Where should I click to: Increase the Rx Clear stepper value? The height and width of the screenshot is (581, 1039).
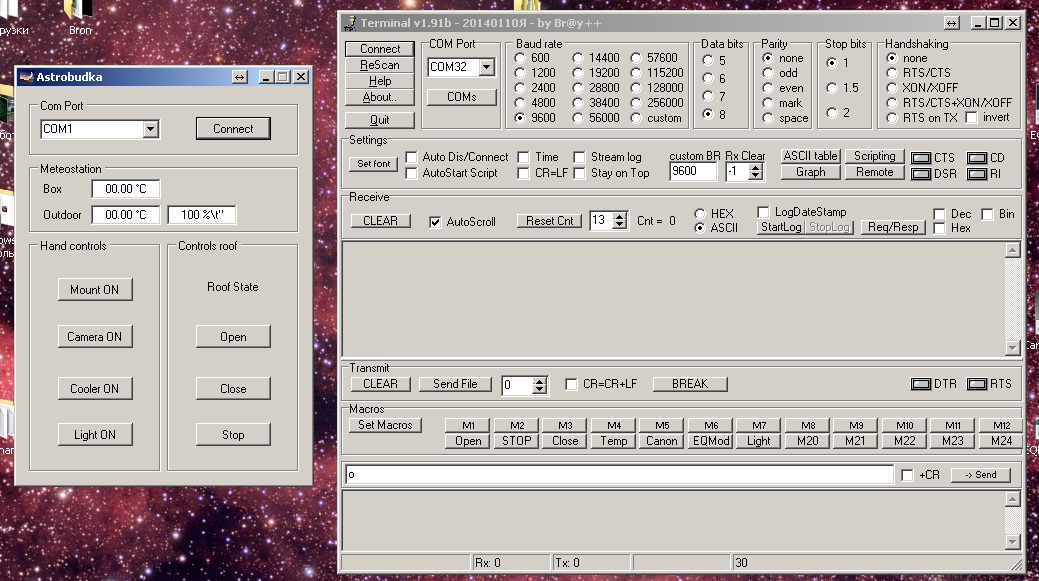755,167
